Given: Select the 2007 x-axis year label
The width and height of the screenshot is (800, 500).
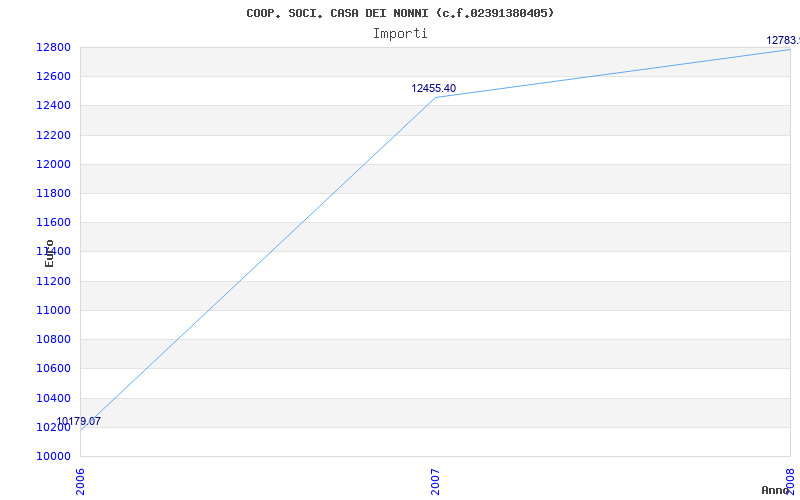Looking at the screenshot, I should click(435, 482).
